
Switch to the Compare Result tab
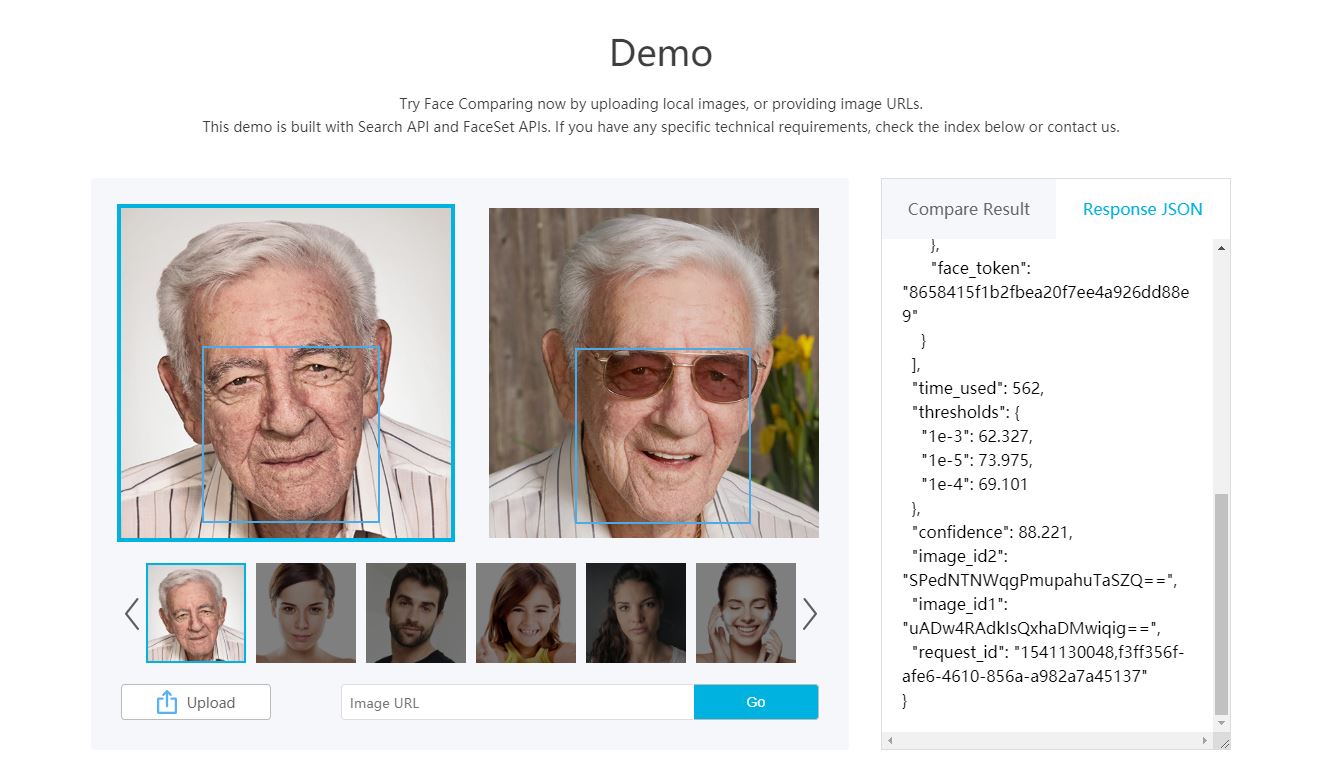coord(968,209)
